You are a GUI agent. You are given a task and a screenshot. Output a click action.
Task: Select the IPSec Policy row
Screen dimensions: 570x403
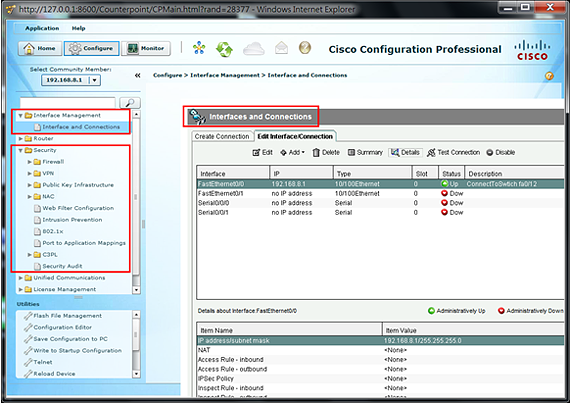380,378
